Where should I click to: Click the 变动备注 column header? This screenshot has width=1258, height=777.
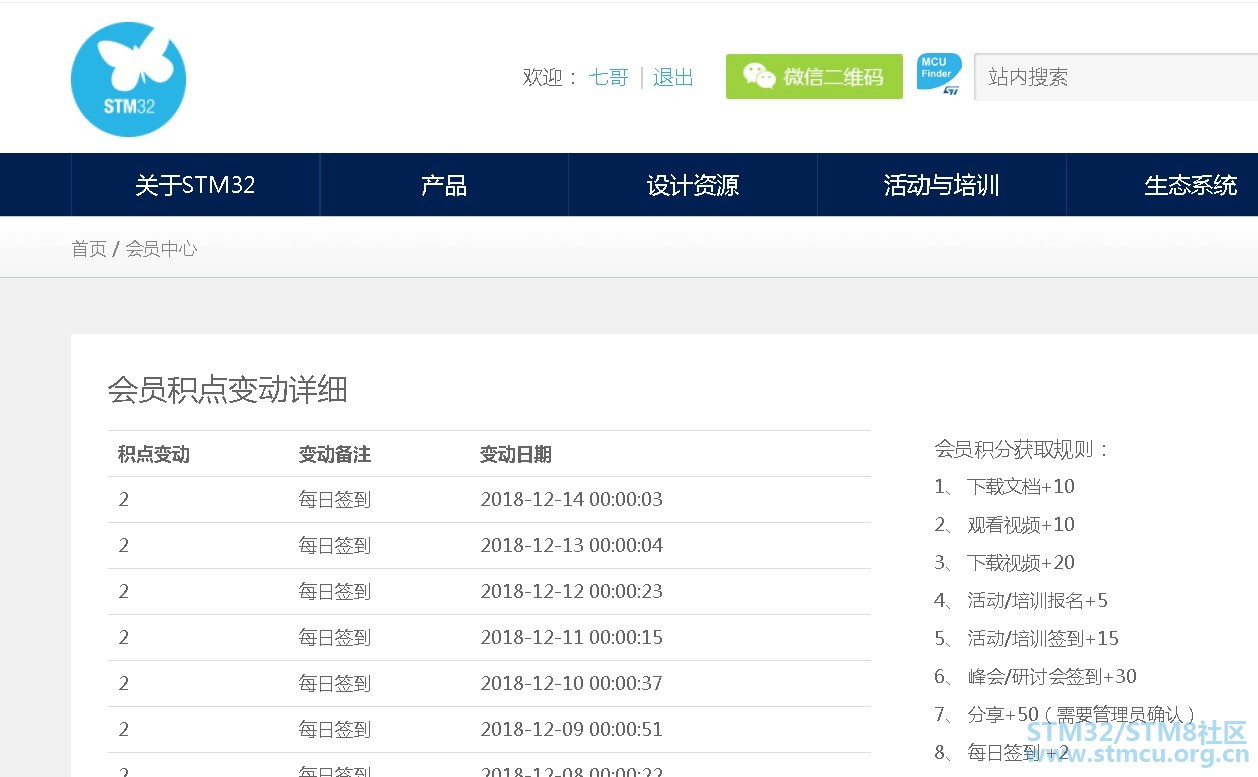335,455
